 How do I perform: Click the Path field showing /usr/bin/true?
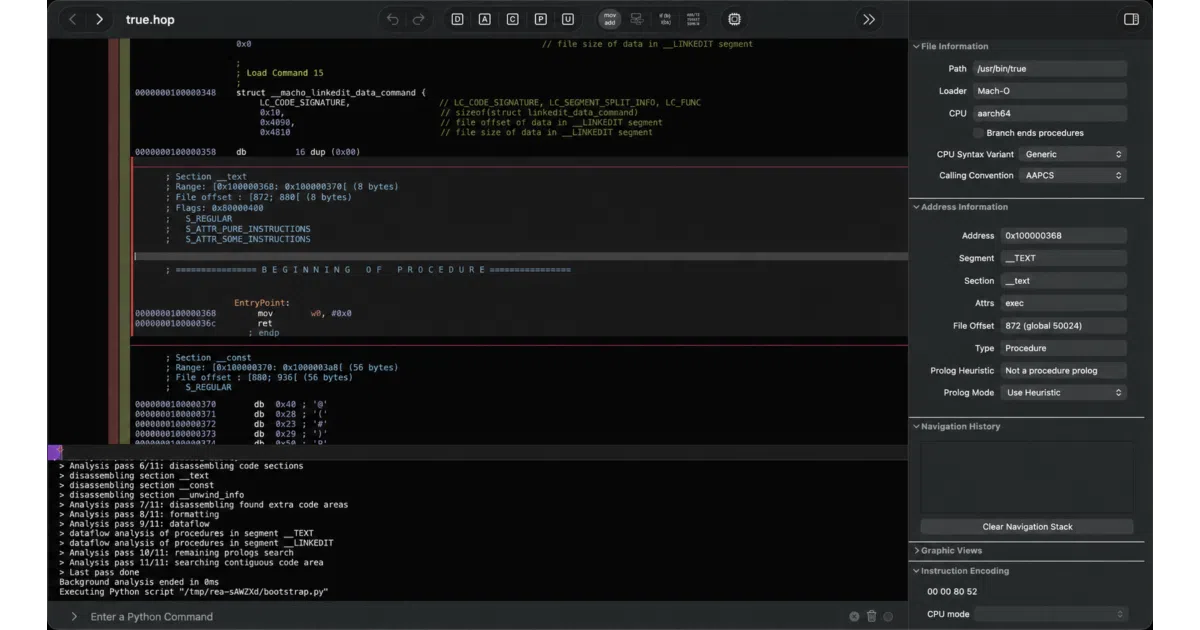click(1049, 69)
